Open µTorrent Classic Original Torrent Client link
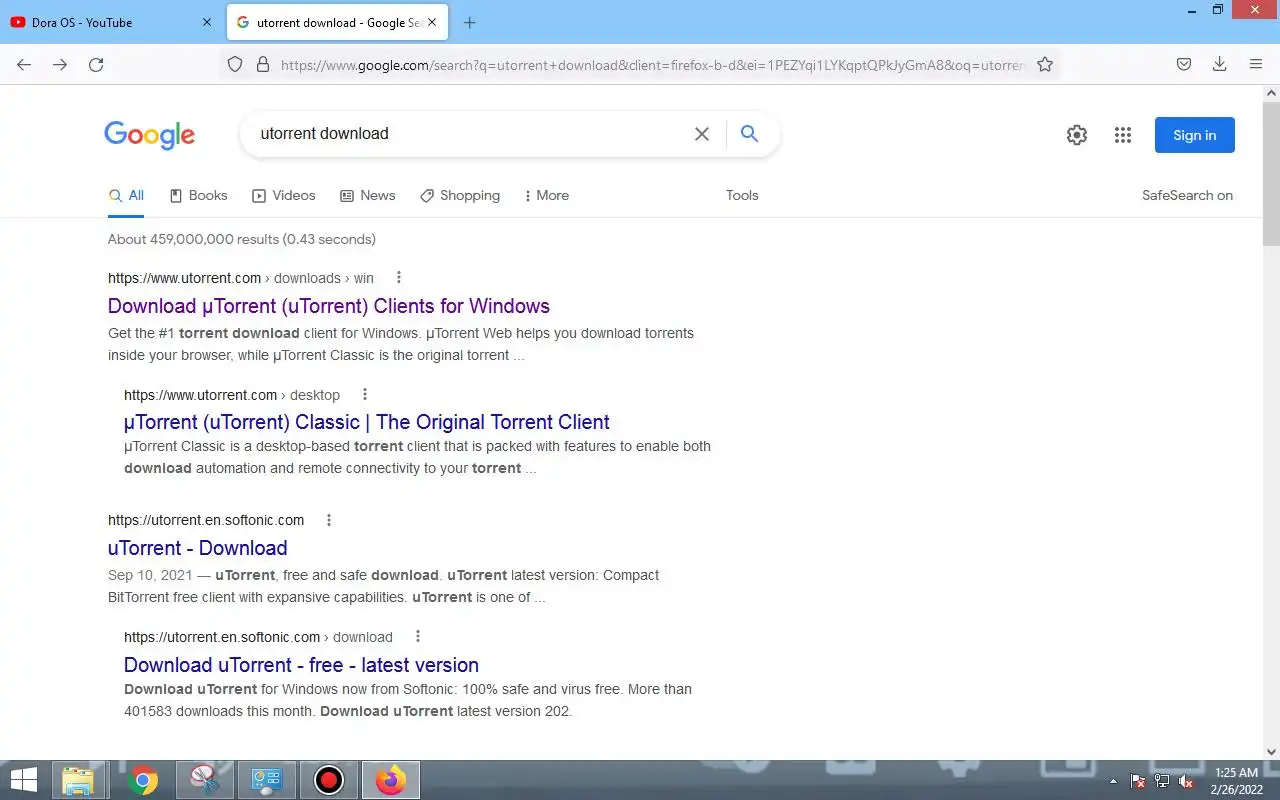Viewport: 1280px width, 800px height. point(367,422)
